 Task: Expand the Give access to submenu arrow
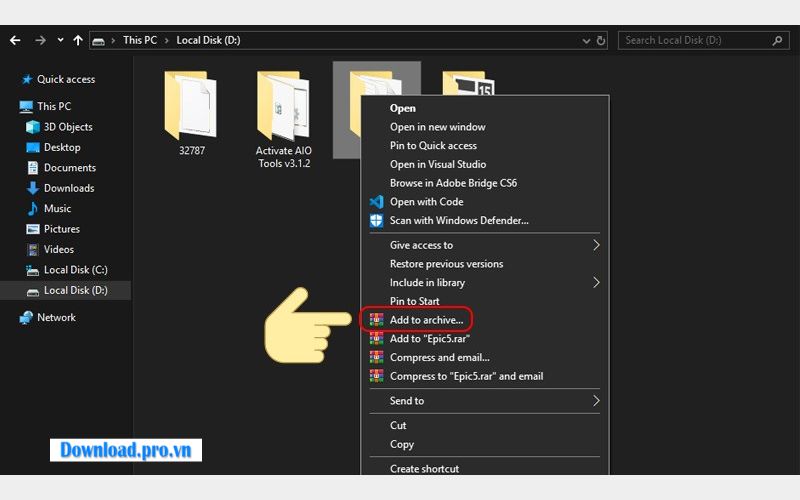tap(596, 245)
